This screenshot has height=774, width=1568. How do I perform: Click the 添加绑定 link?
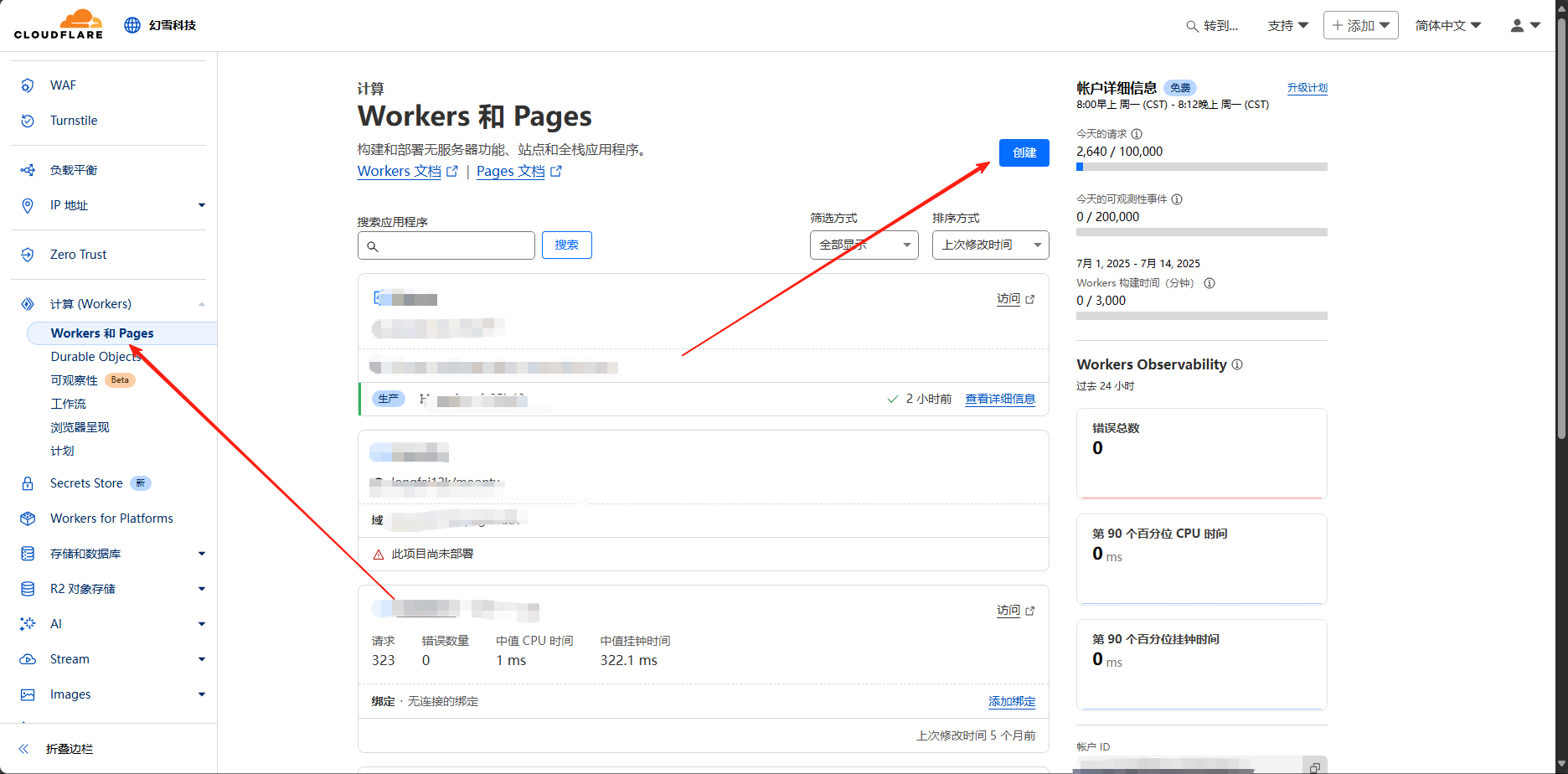click(1012, 701)
